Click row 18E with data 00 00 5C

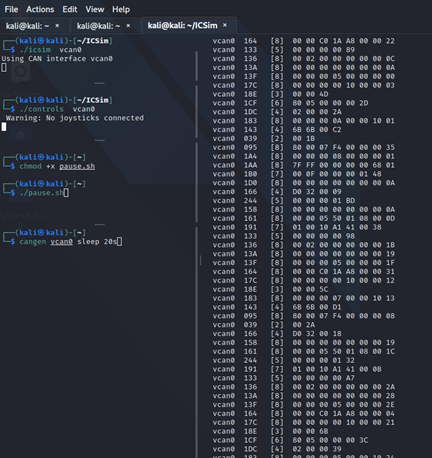pos(270,289)
